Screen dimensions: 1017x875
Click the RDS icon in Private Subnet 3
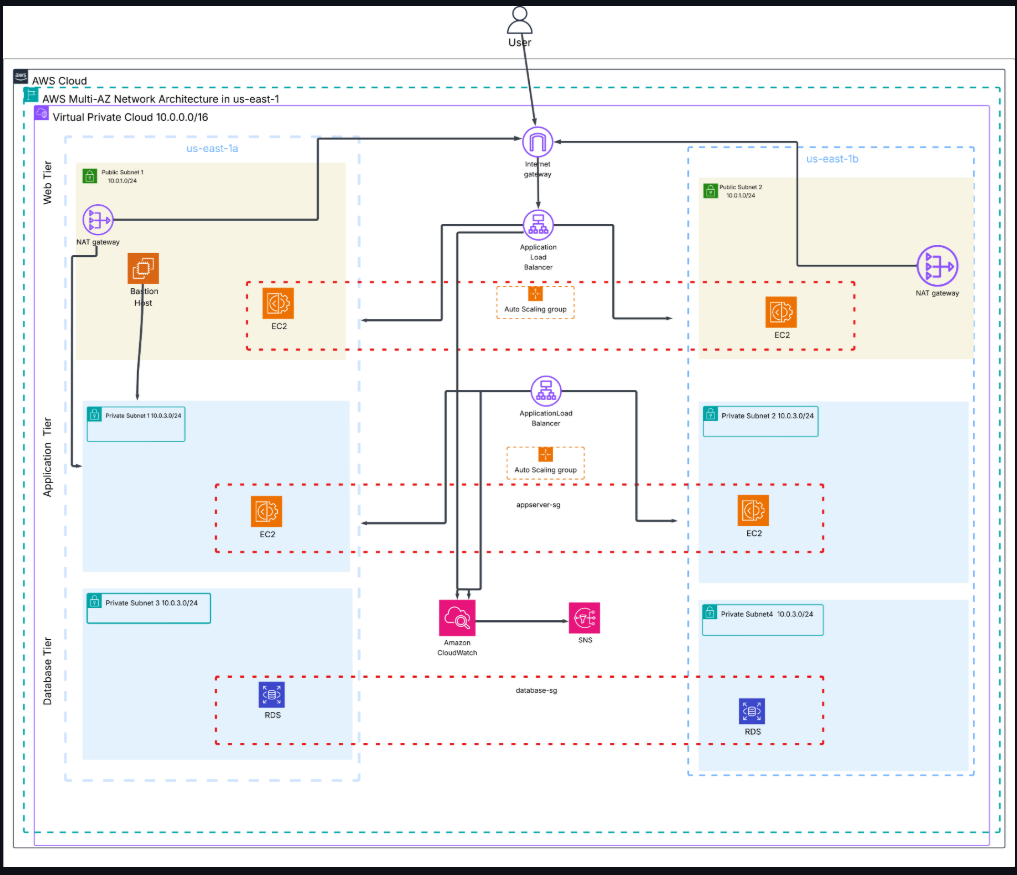click(270, 695)
